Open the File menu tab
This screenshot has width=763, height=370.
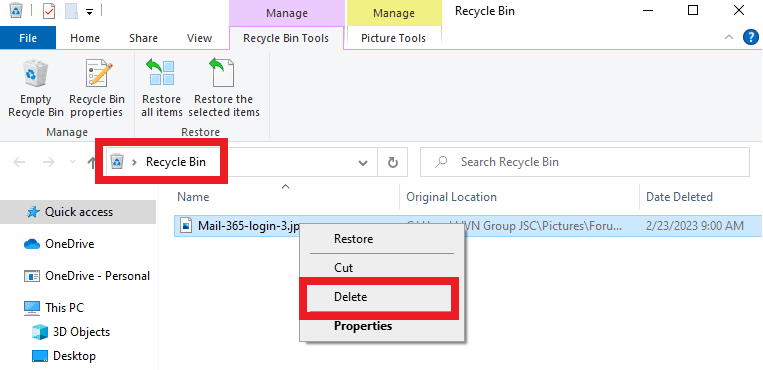point(28,38)
